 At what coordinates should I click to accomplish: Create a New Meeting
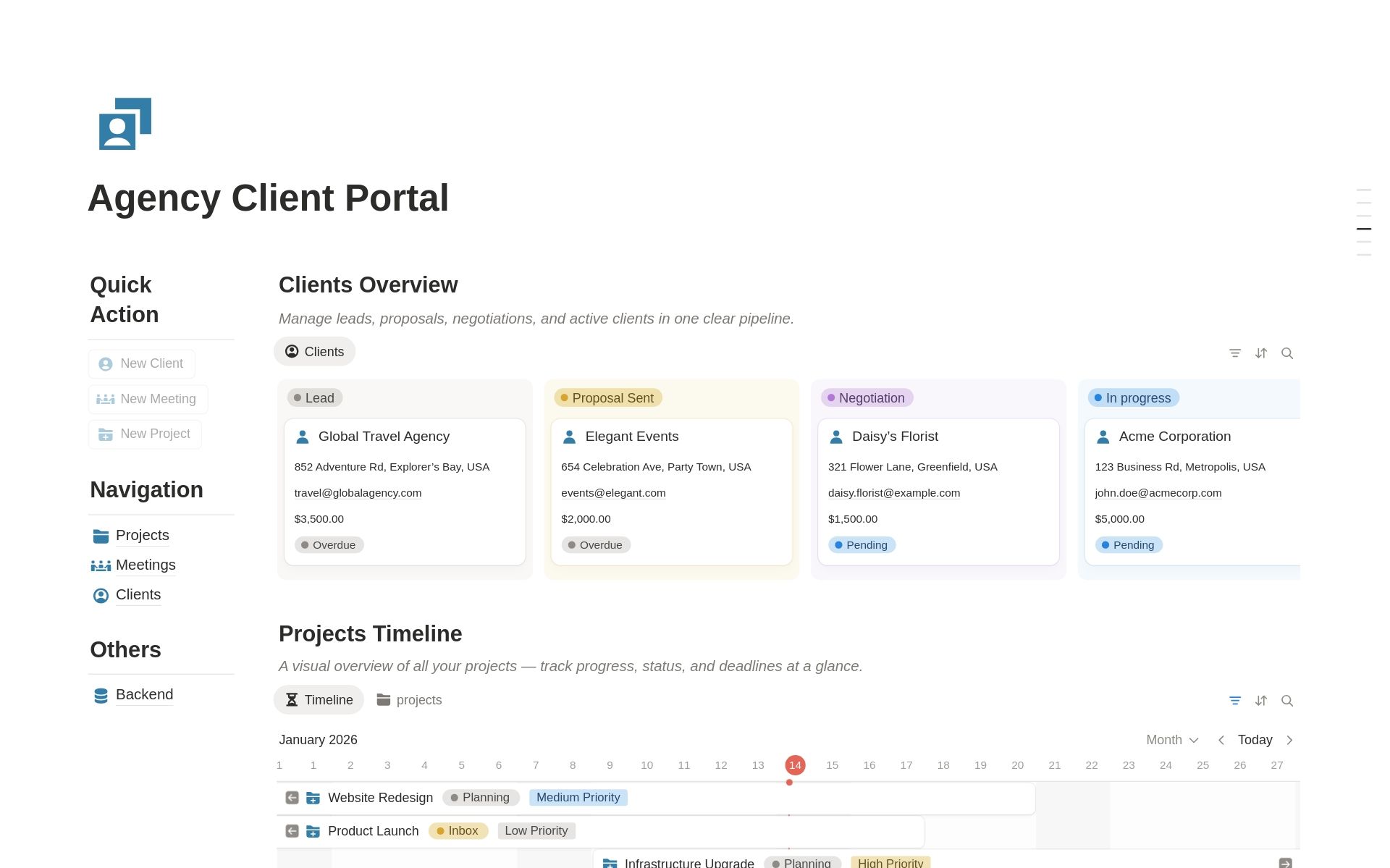click(x=148, y=399)
